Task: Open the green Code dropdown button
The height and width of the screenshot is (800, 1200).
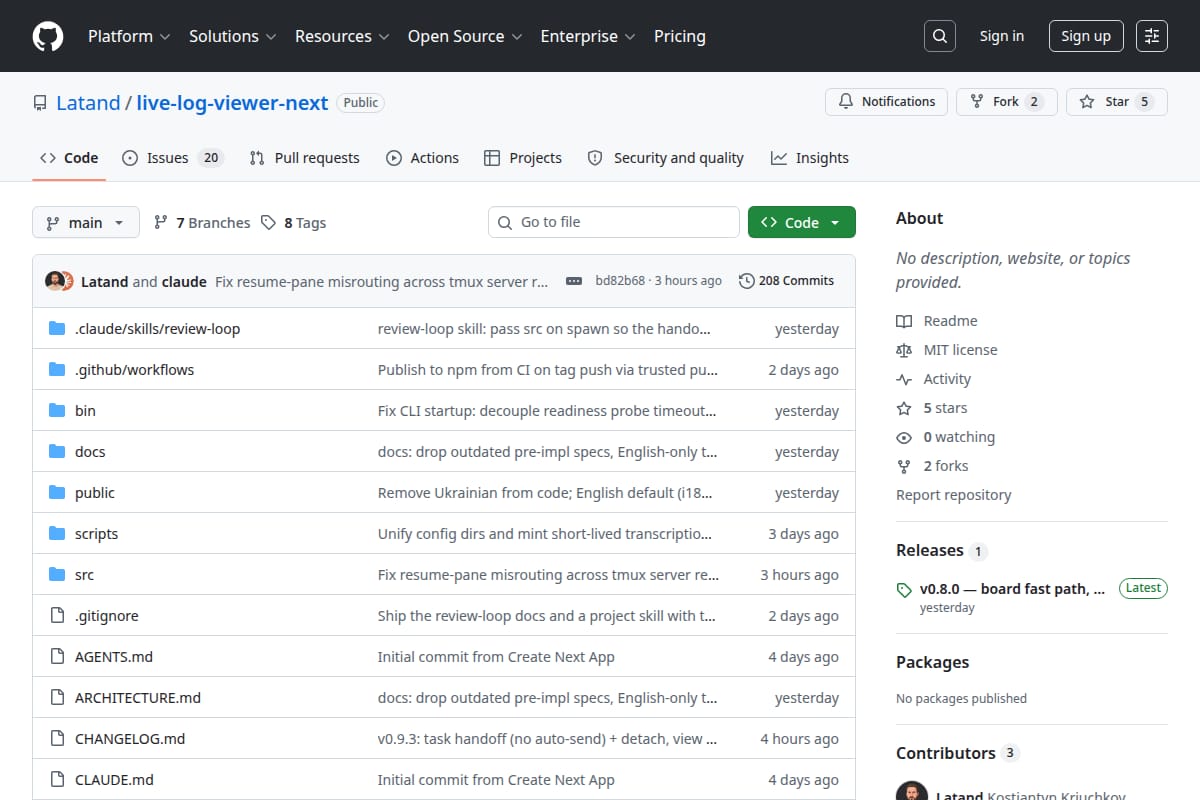Action: pyautogui.click(x=802, y=223)
